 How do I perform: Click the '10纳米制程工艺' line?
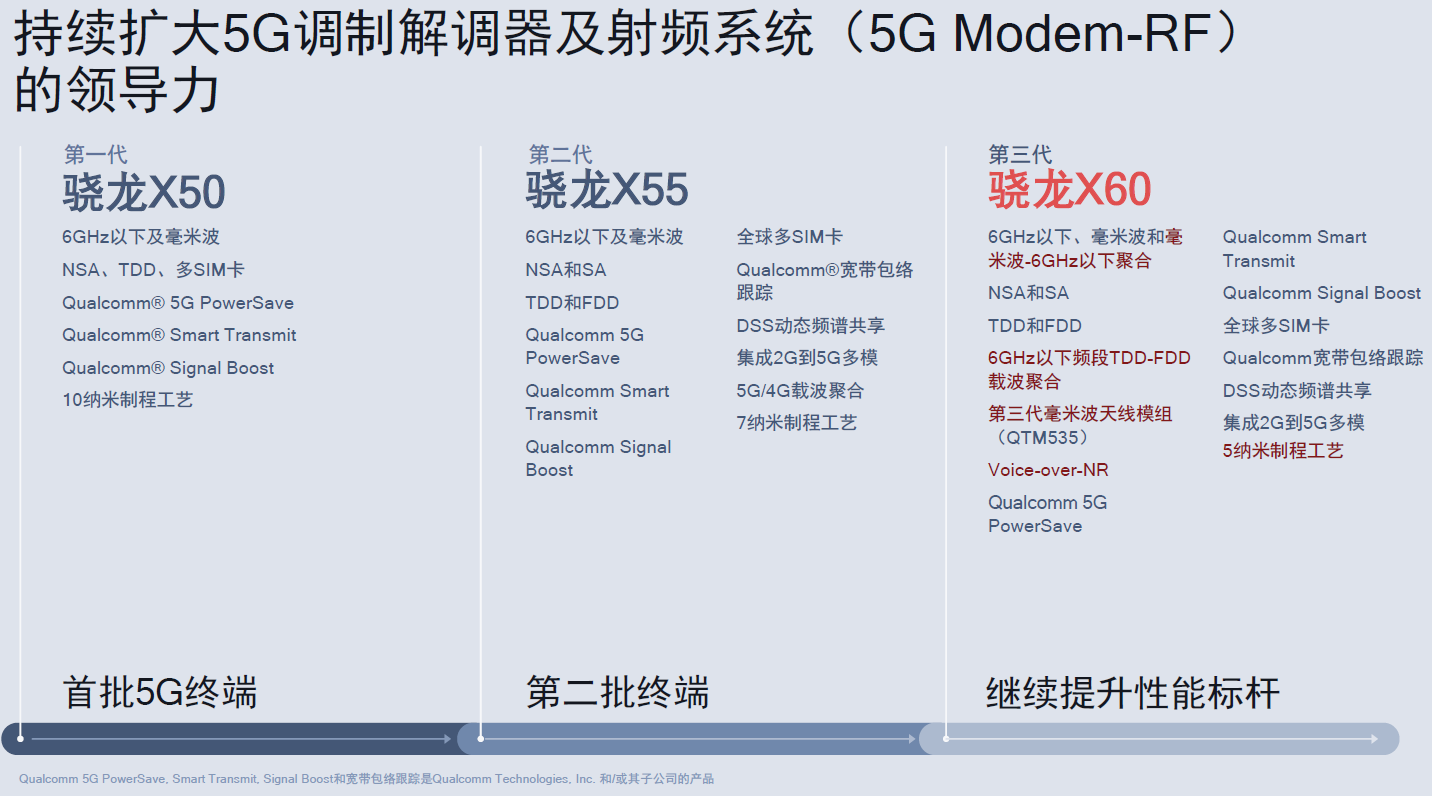coord(128,400)
